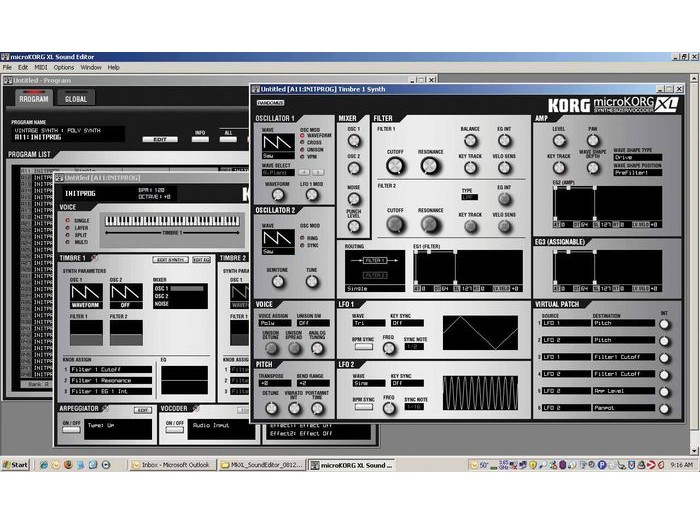Screen dimensions: 700x525
Task: Open Wave Shape Type dropdown showing Drive
Action: point(637,158)
